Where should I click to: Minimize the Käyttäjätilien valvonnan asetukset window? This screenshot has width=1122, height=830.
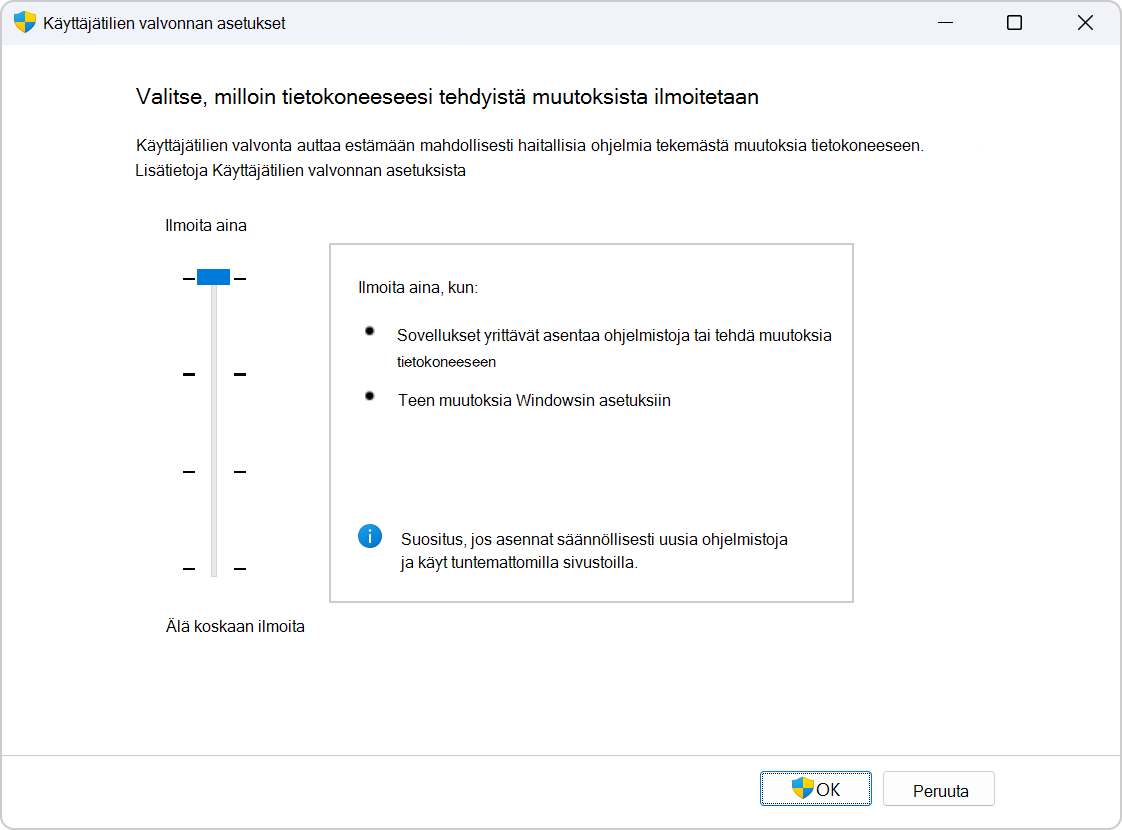coord(945,23)
